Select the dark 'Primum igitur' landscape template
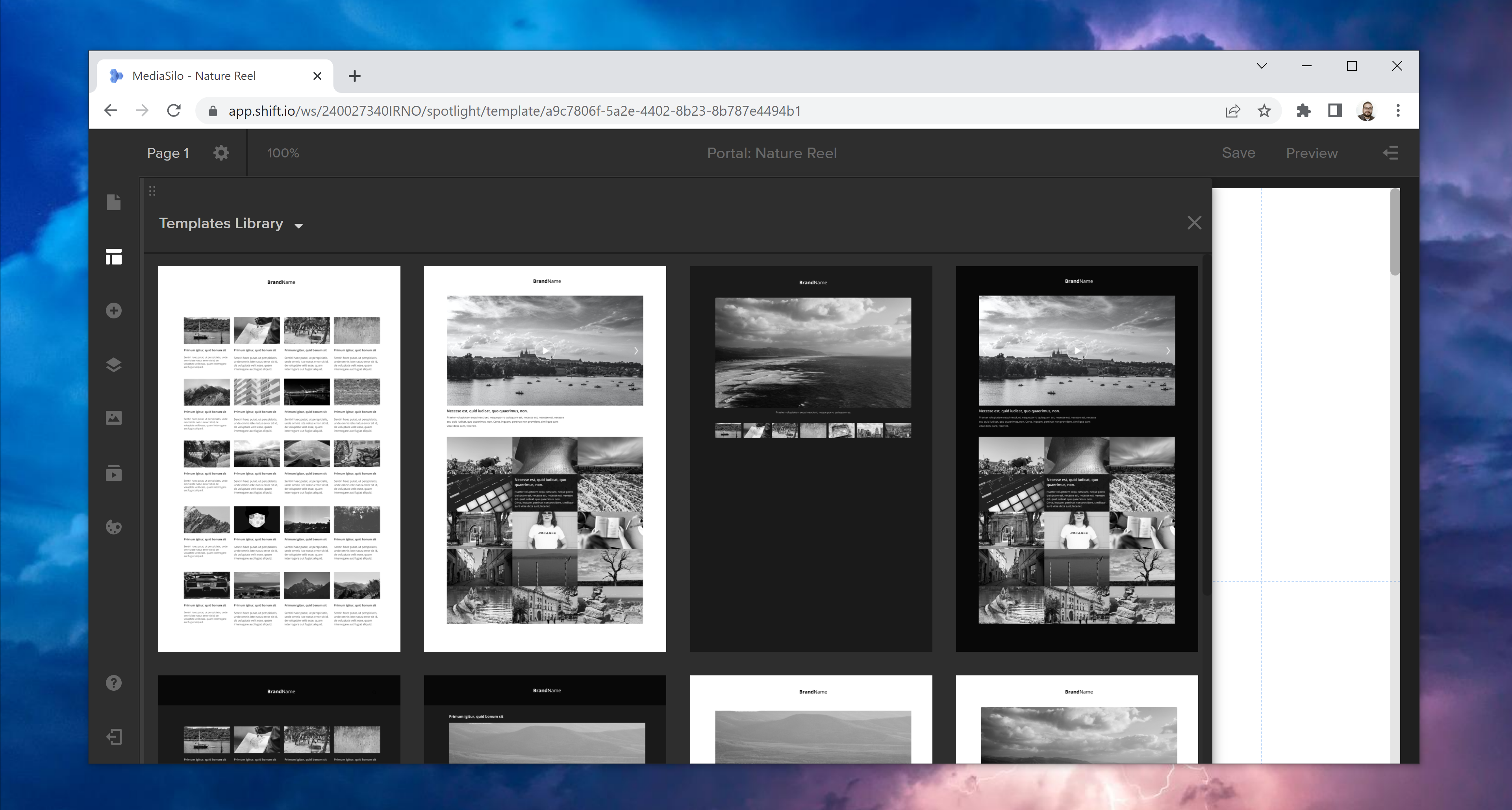 [545, 719]
